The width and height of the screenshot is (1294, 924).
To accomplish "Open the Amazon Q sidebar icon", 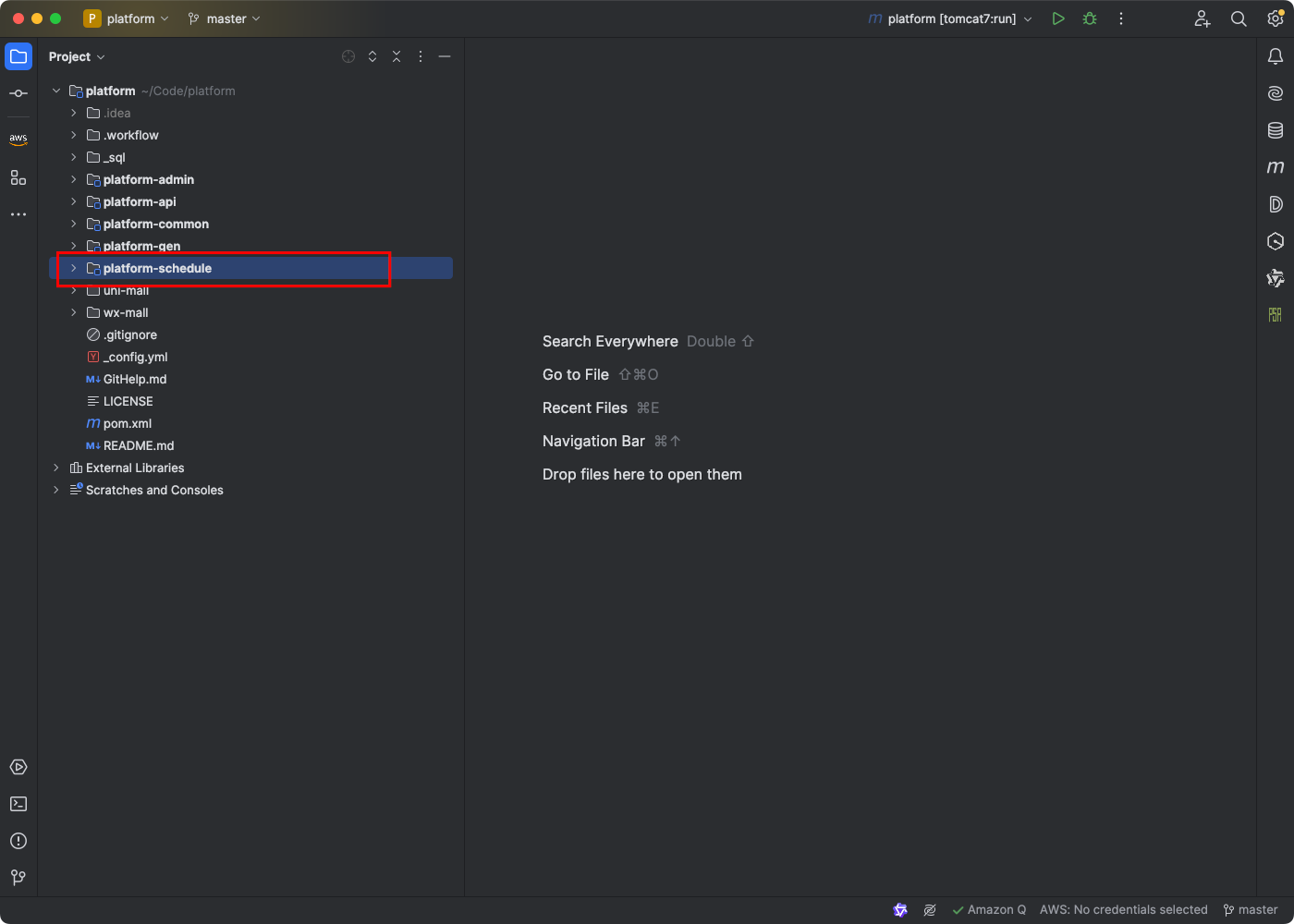I will [1276, 278].
